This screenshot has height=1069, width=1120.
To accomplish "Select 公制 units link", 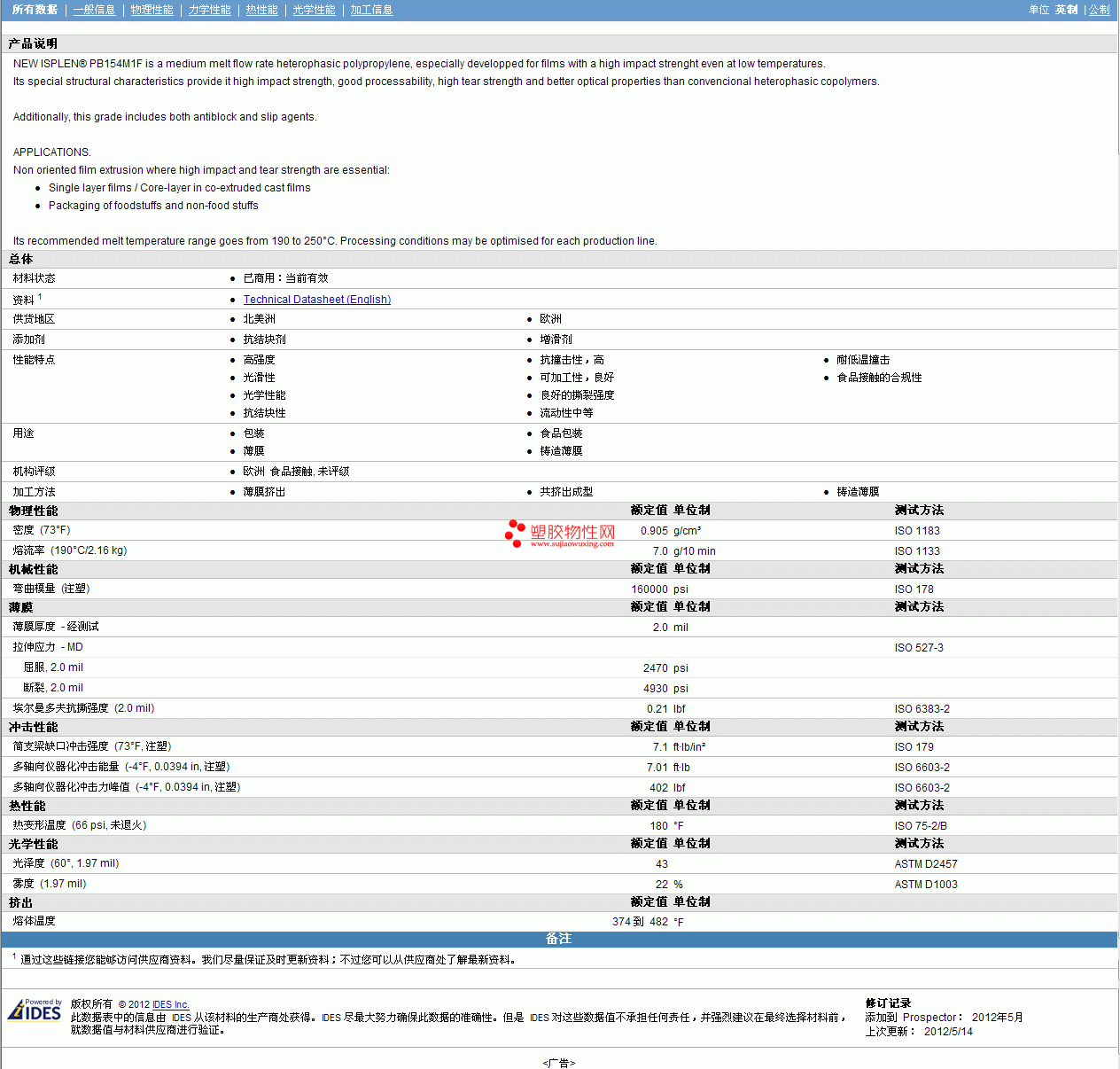I will coord(1099,10).
